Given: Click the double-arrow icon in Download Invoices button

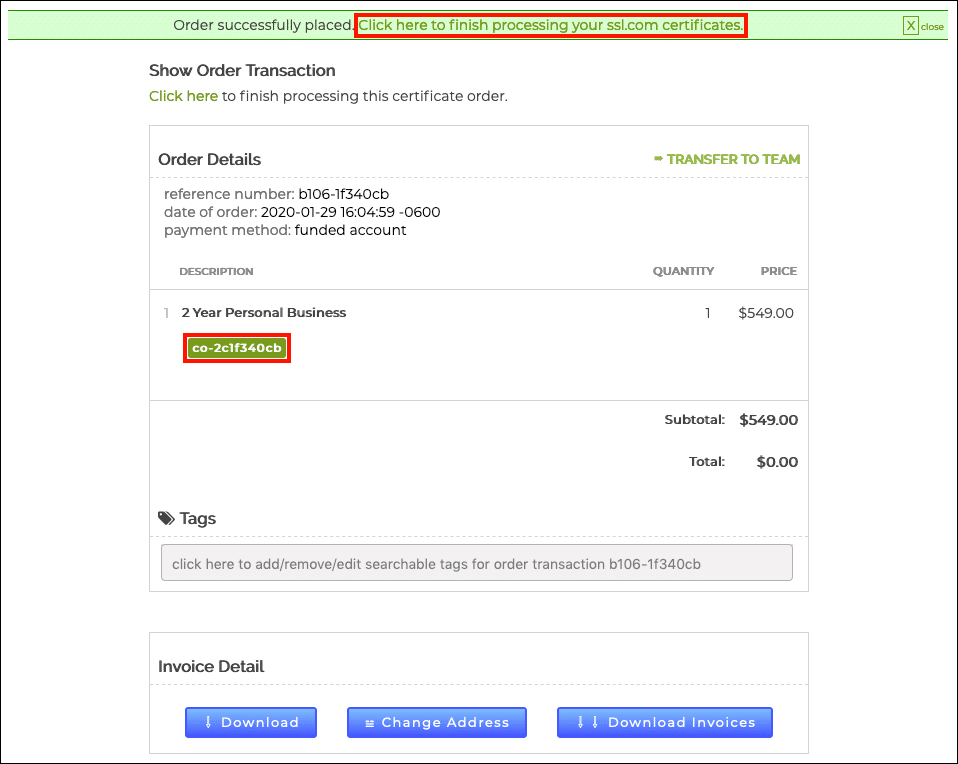Looking at the screenshot, I should coord(588,722).
